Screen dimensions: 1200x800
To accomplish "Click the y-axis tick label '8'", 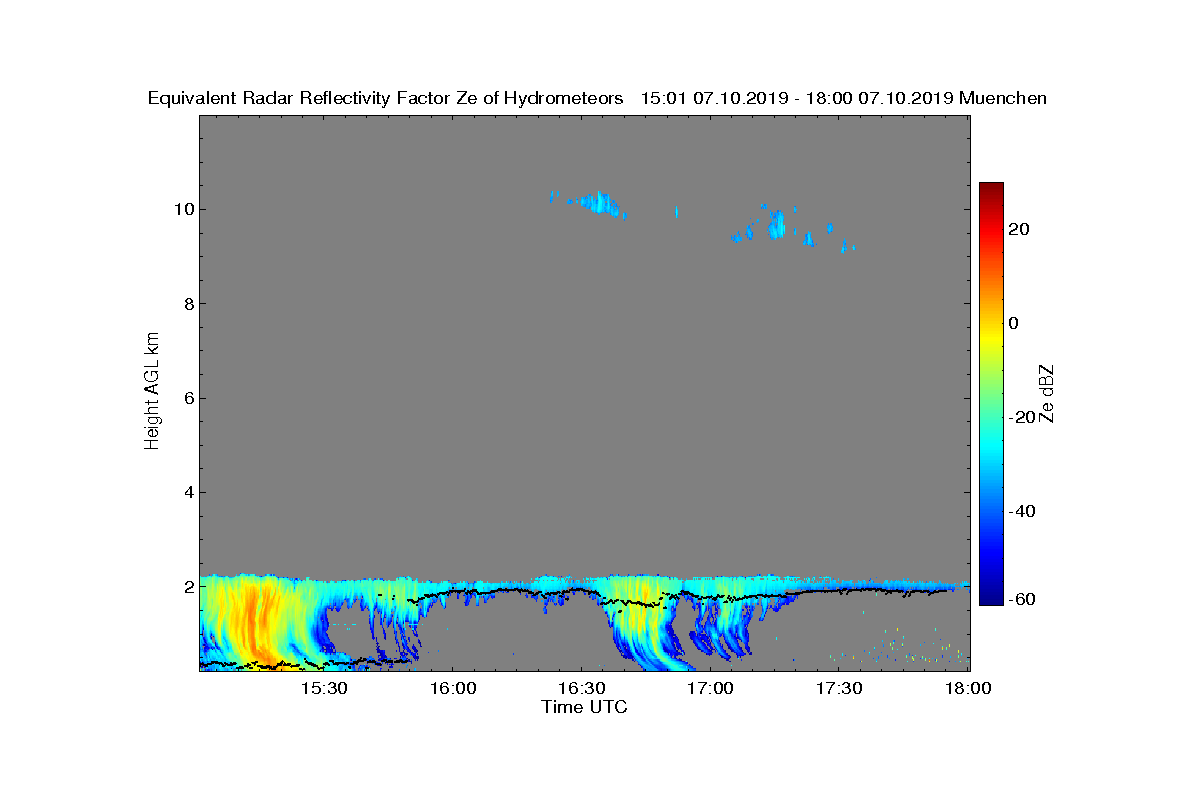I will 188,304.
